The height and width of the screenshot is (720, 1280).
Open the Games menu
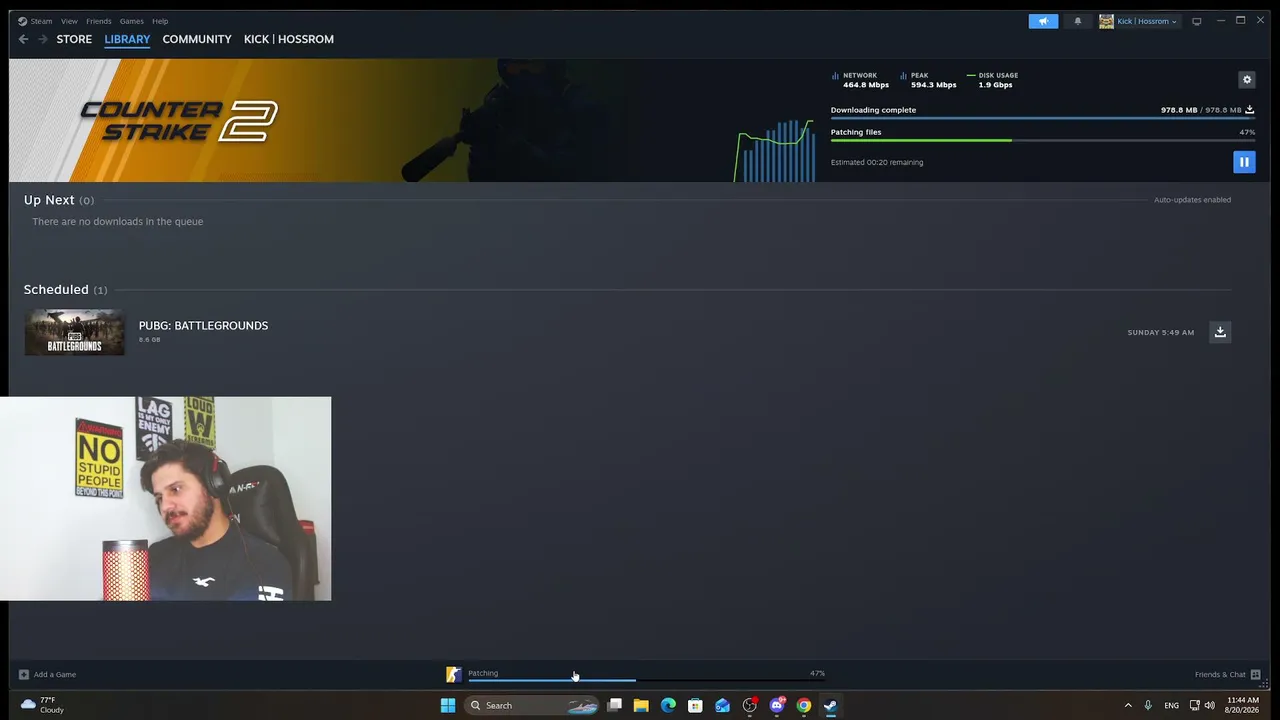(132, 21)
